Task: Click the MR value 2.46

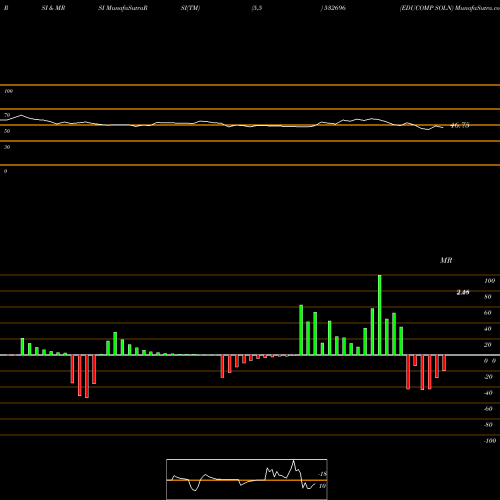Action: [463, 292]
